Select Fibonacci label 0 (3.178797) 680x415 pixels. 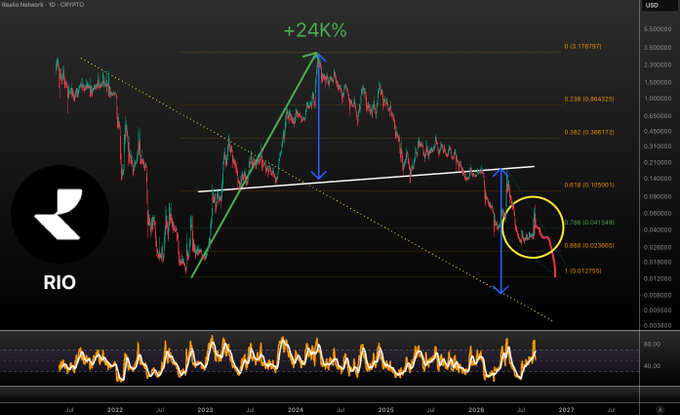583,46
